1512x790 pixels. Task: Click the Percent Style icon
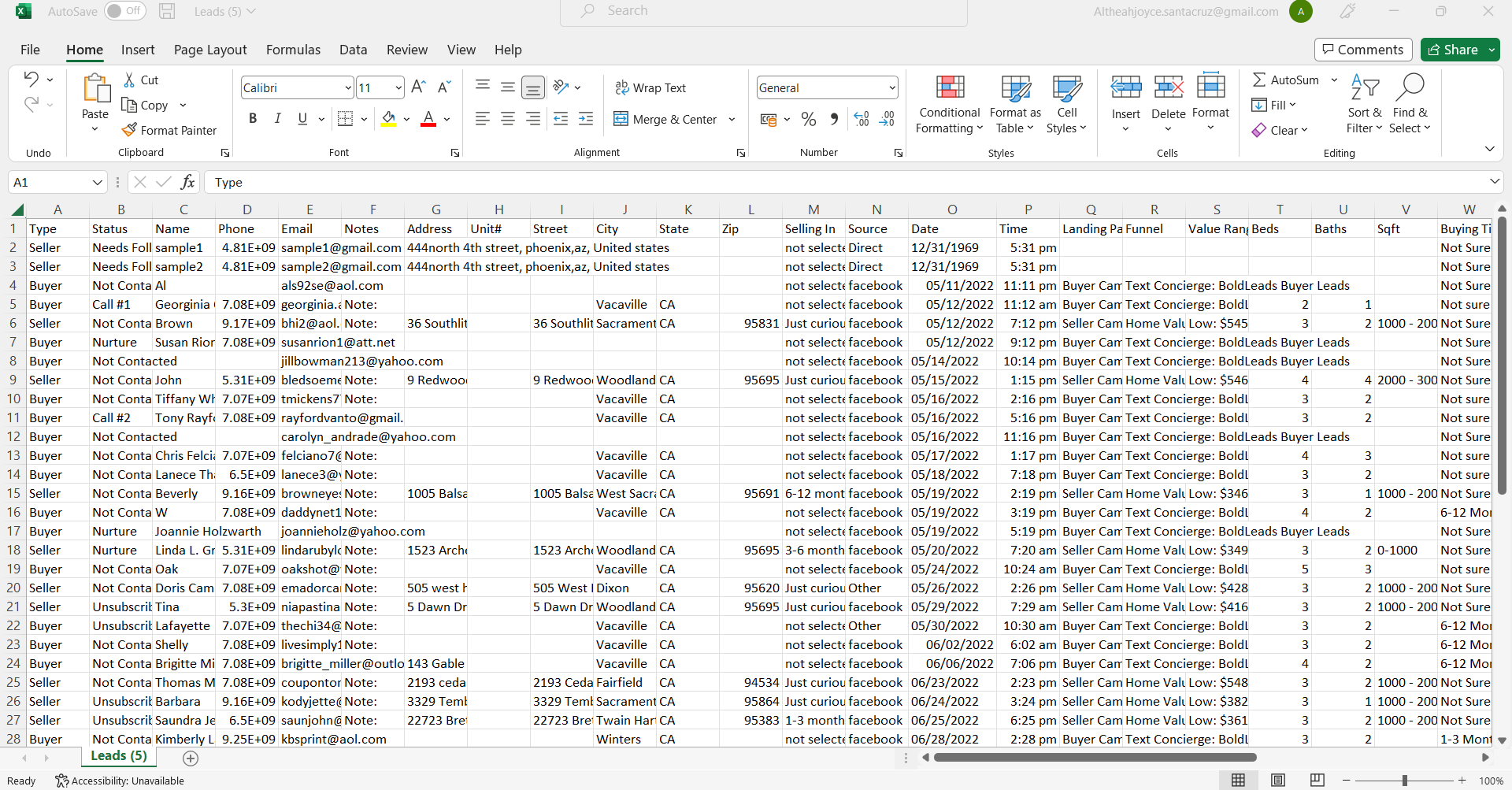[808, 119]
